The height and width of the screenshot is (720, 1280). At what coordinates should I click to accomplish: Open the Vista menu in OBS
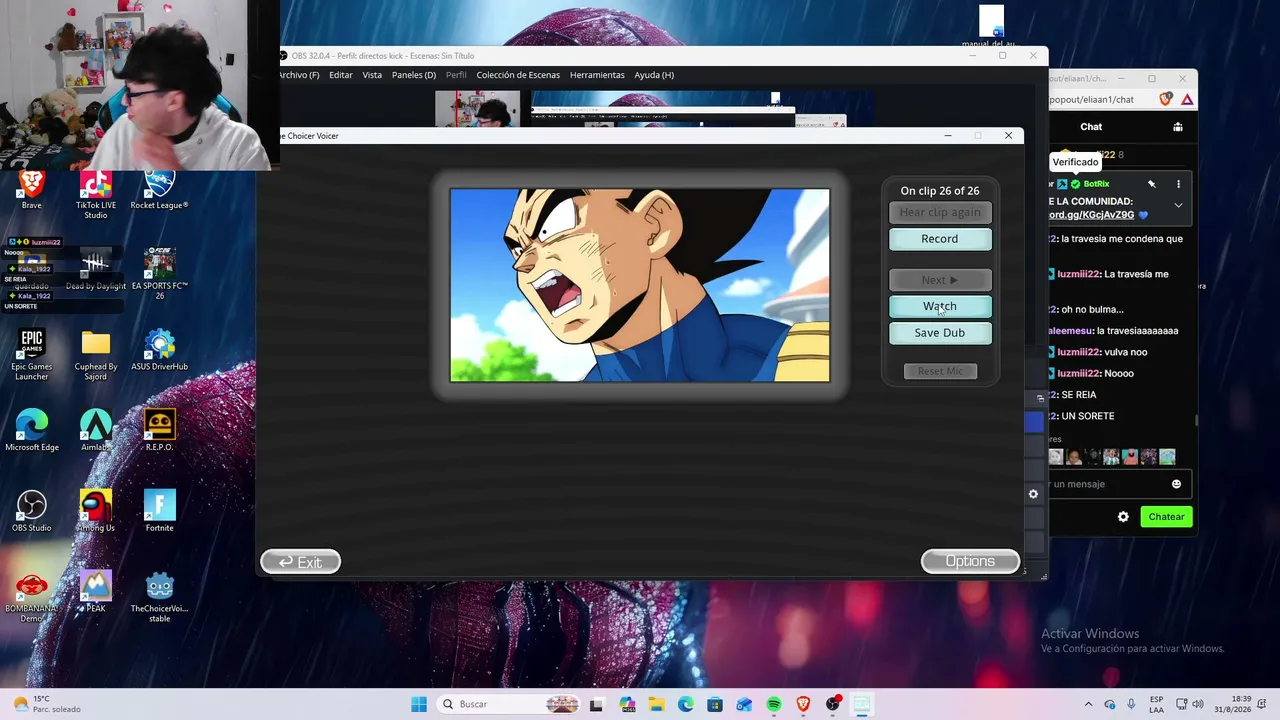(x=372, y=75)
